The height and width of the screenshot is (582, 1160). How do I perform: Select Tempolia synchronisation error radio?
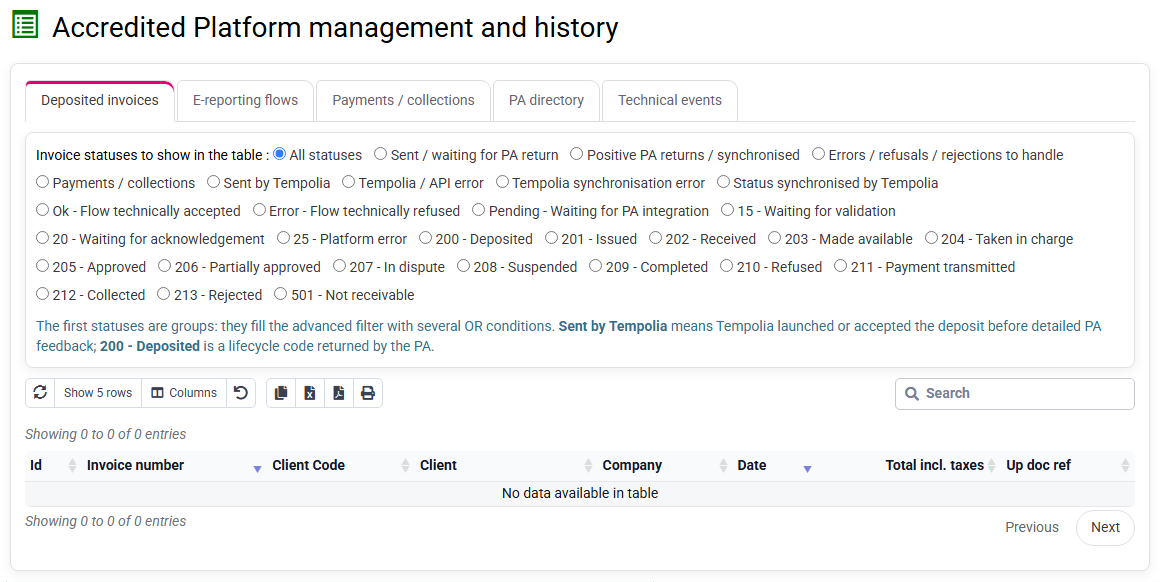coord(502,182)
